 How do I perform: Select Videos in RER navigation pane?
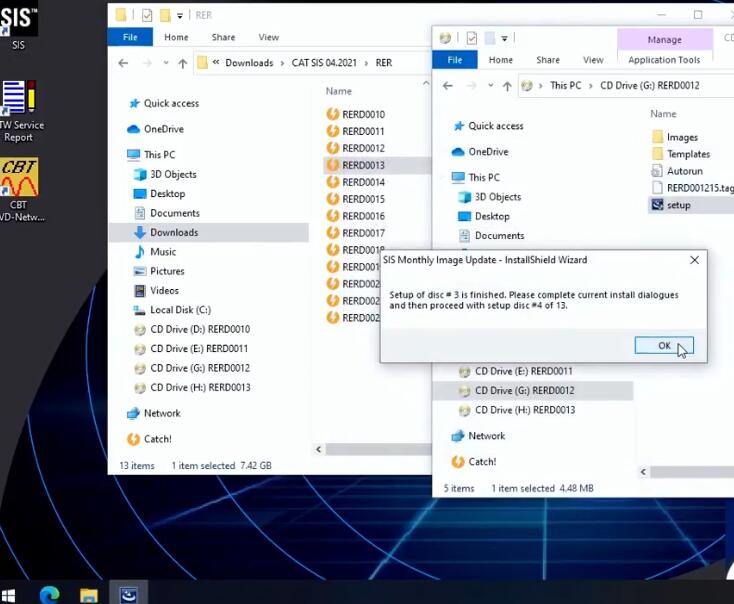tap(164, 291)
